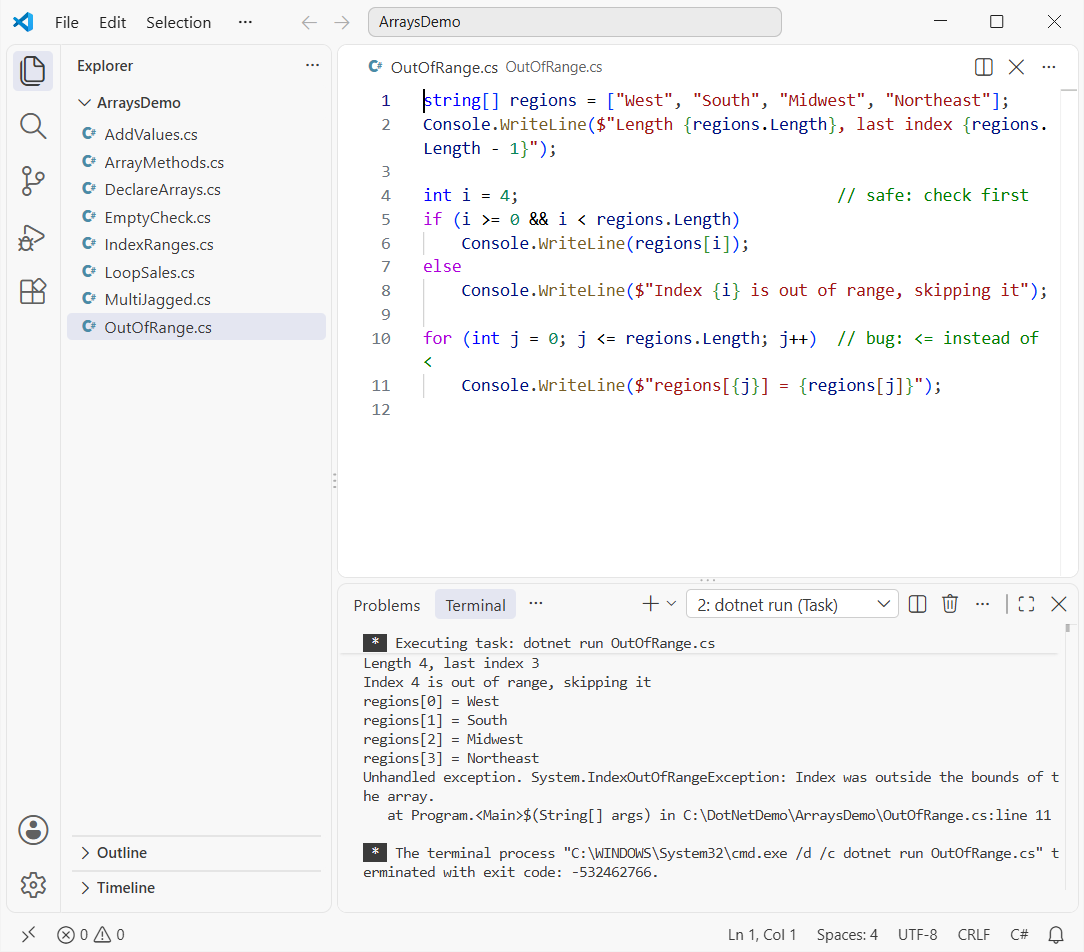Click the OutOfRange.cs breadcrumb label
1084x952 pixels.
(x=554, y=67)
